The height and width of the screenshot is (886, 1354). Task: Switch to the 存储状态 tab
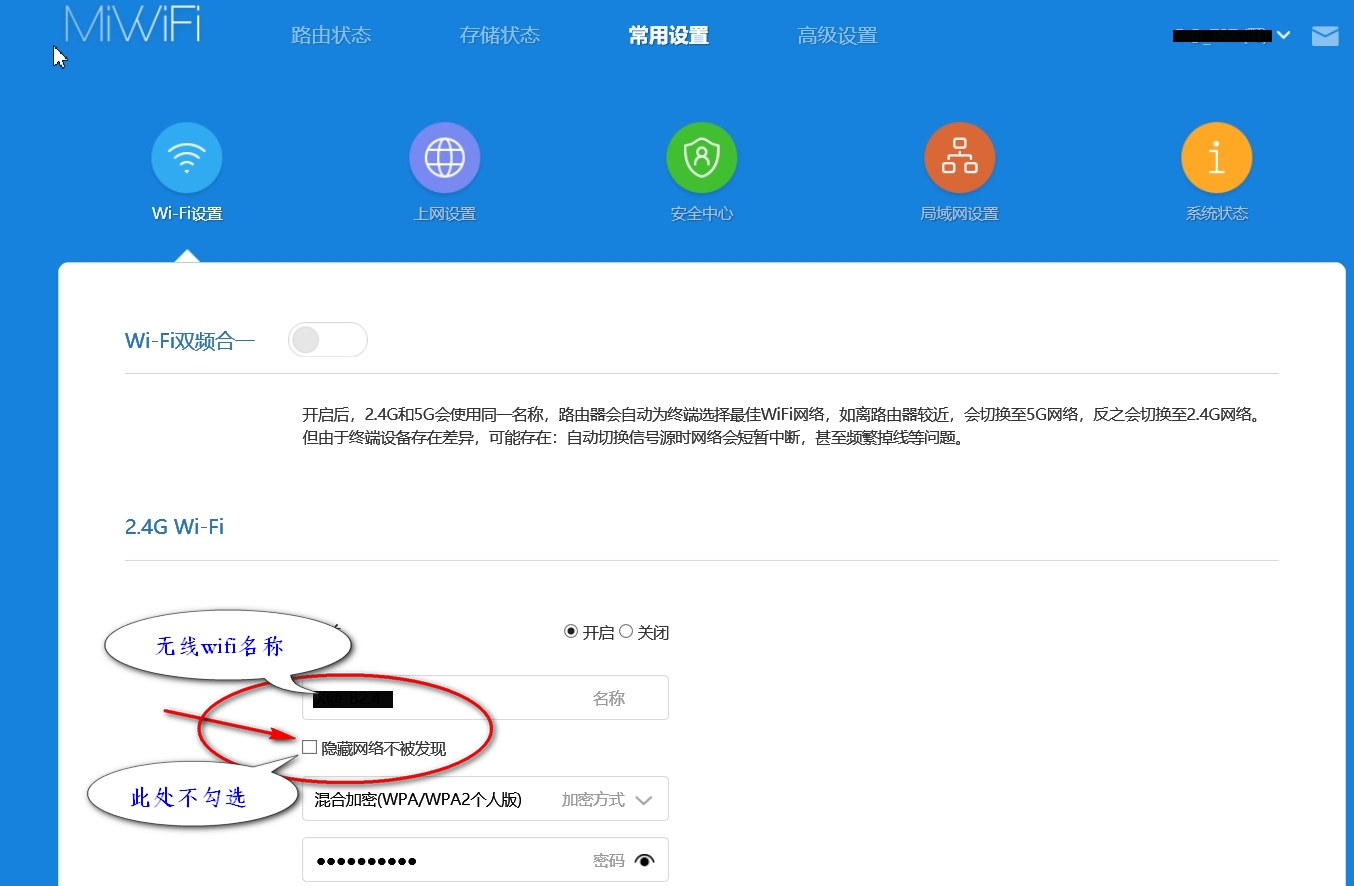(x=500, y=36)
